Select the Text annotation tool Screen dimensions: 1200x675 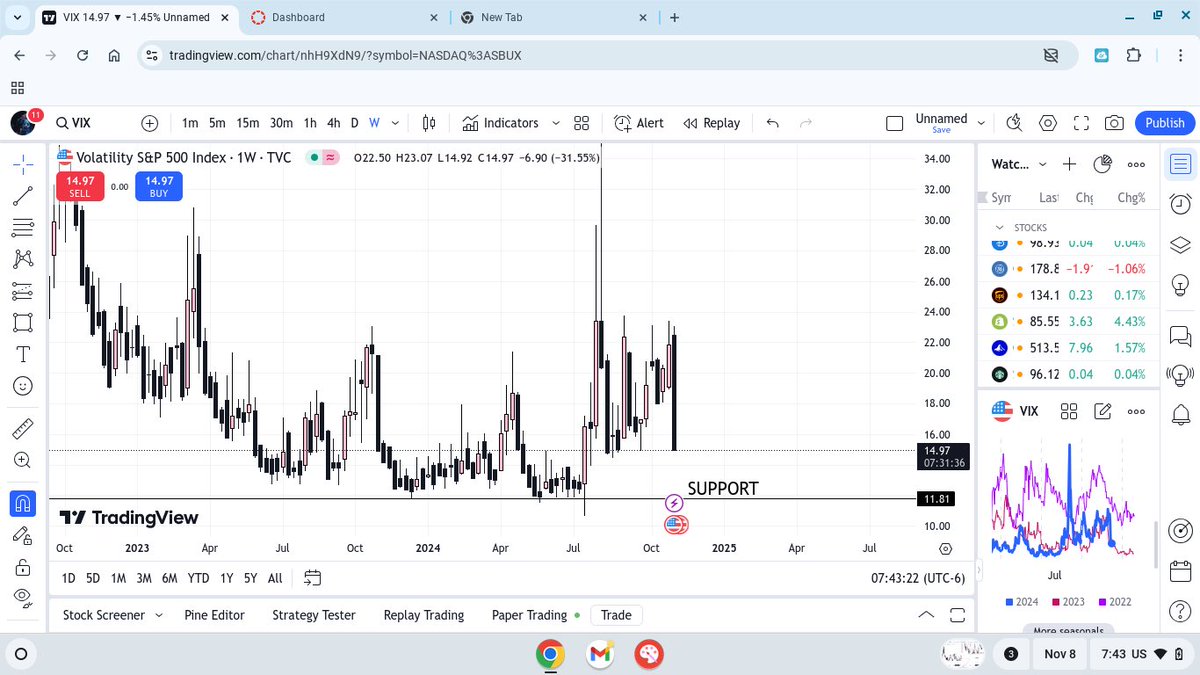tap(22, 355)
